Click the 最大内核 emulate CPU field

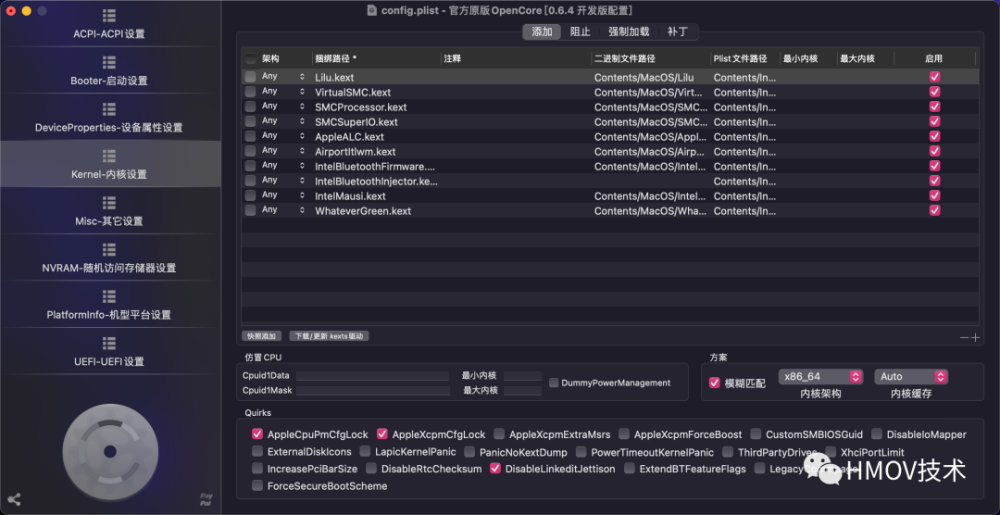tap(522, 391)
